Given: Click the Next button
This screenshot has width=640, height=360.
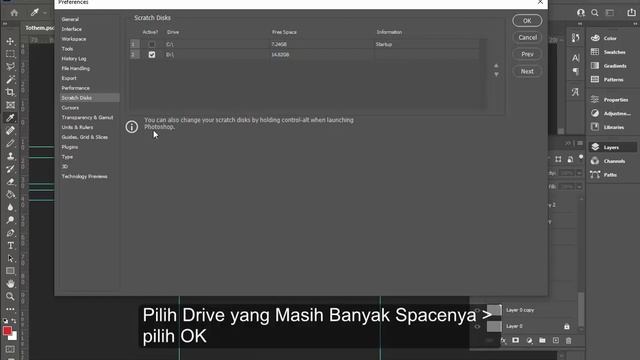Looking at the screenshot, I should point(527,71).
